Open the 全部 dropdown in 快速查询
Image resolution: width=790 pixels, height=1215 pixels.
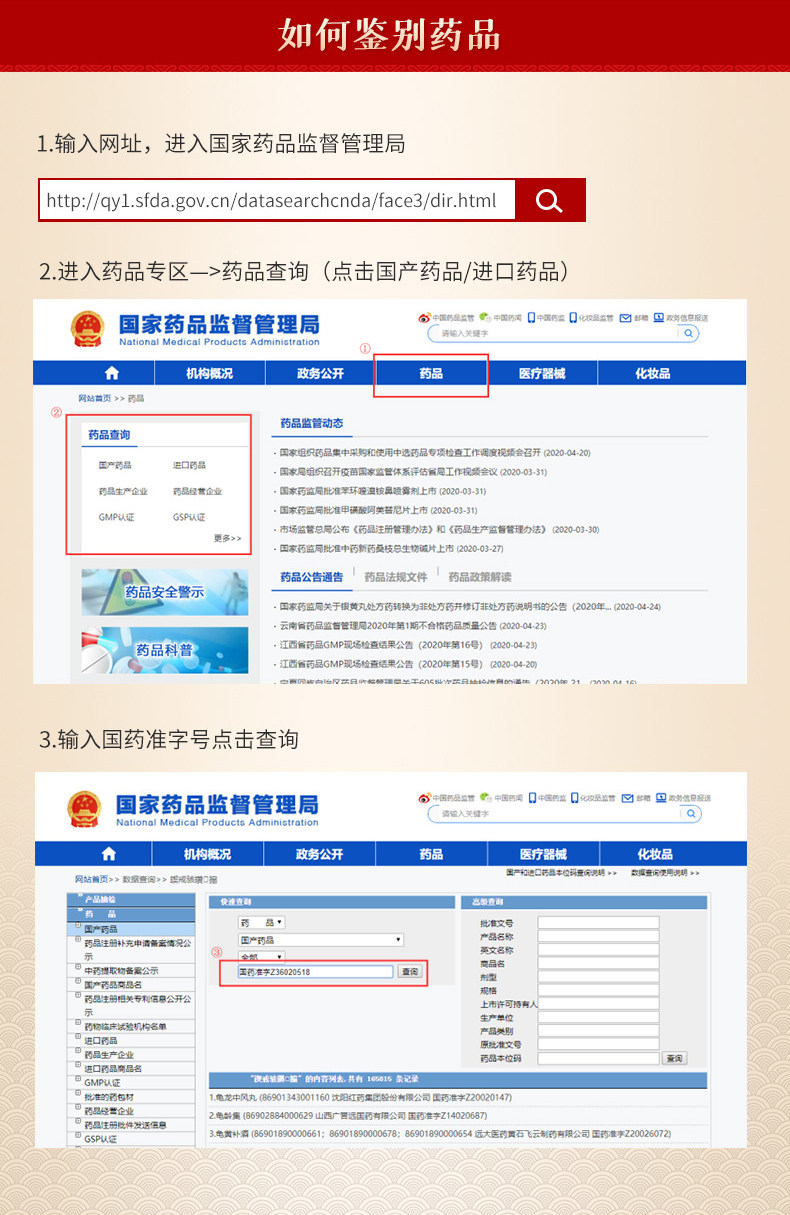coord(261,957)
